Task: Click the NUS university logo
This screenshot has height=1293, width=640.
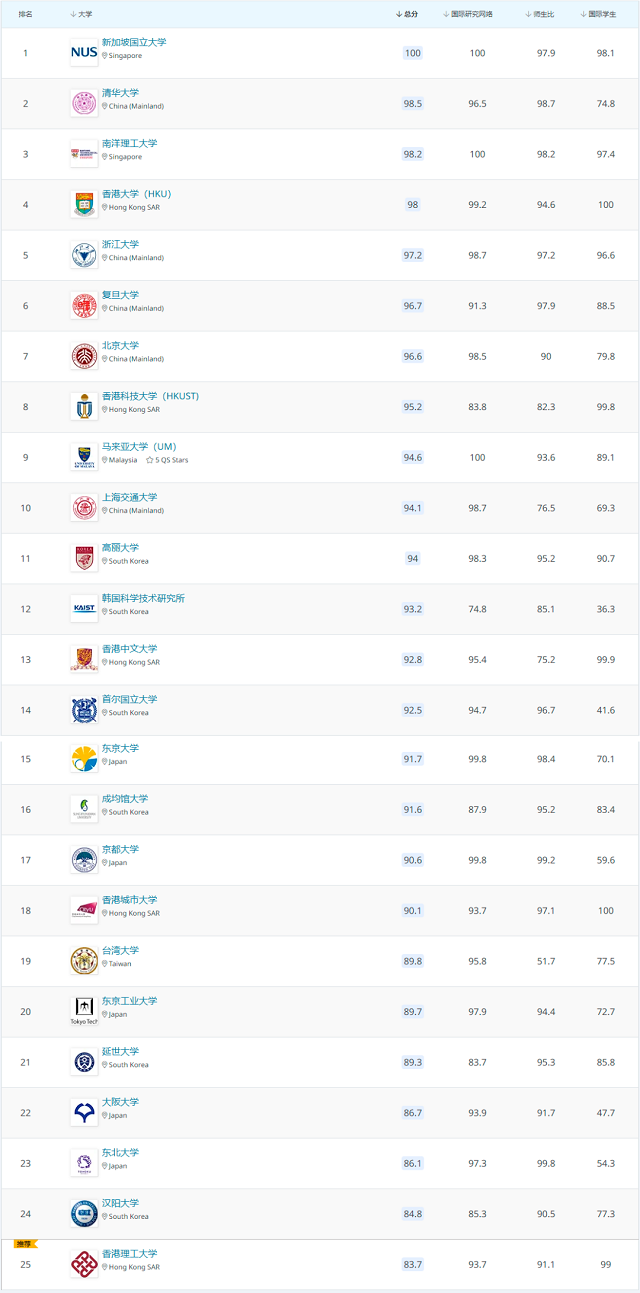Action: point(84,52)
